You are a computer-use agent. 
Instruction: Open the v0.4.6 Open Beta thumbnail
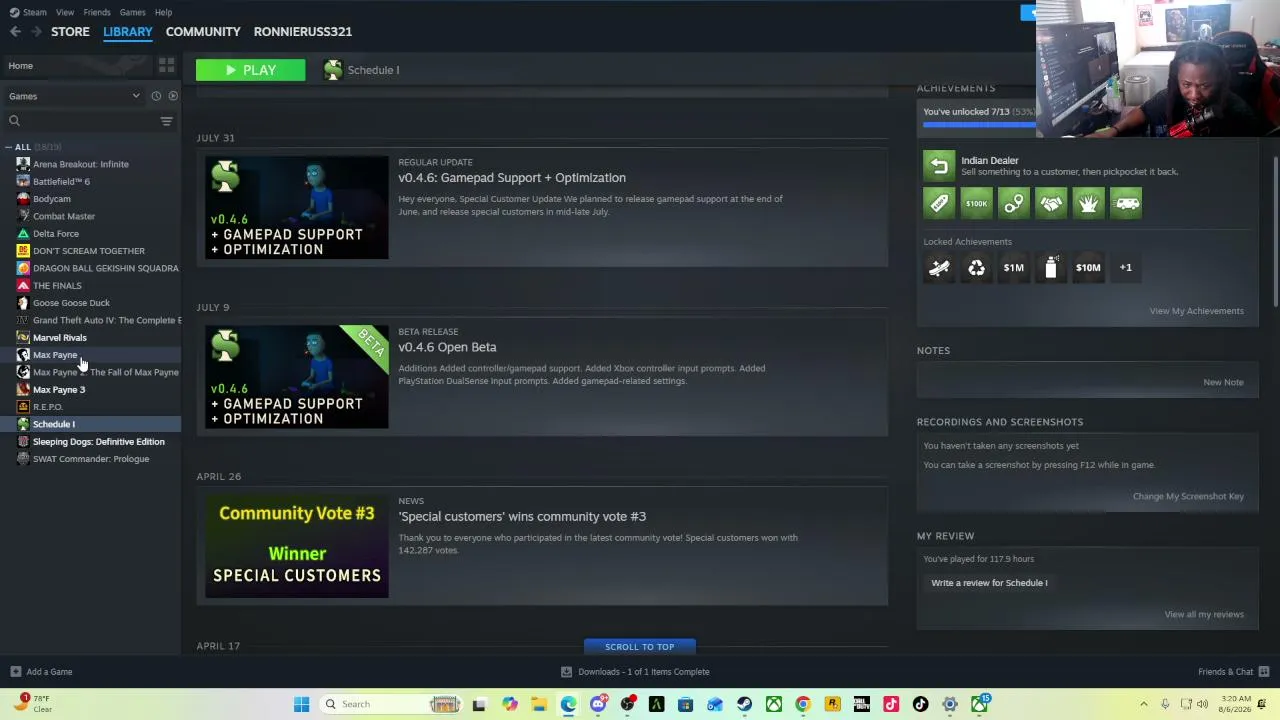[297, 377]
